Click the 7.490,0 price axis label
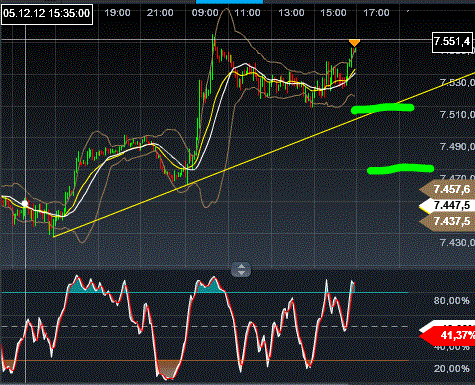 coord(457,146)
